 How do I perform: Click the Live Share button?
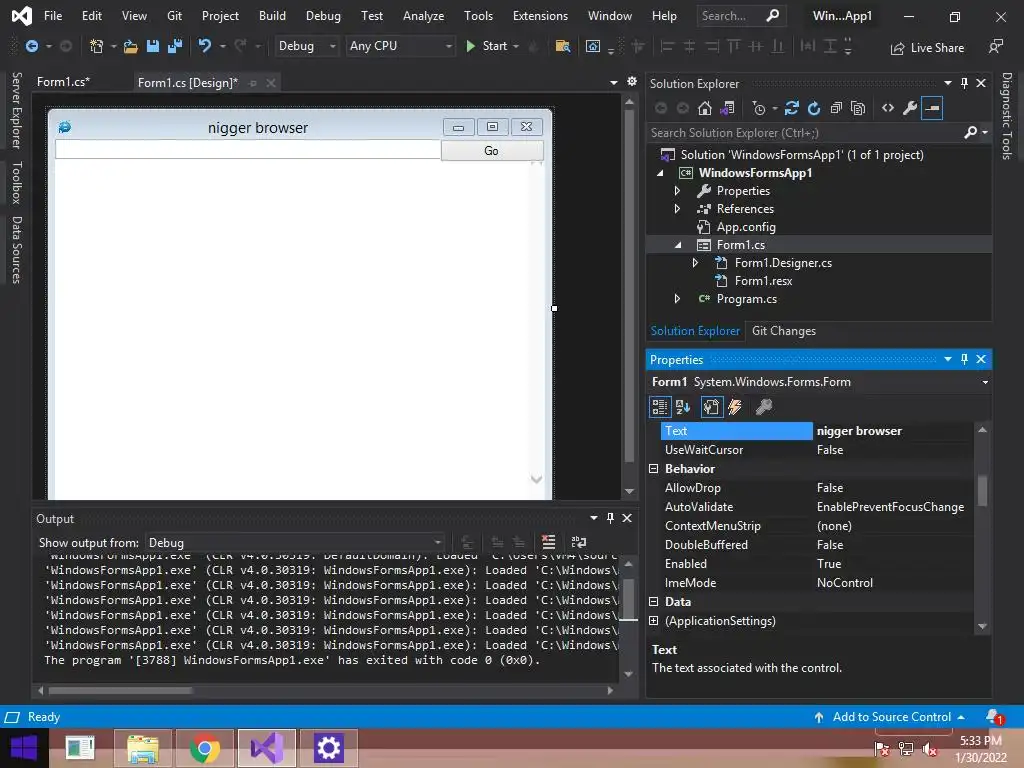(x=927, y=48)
